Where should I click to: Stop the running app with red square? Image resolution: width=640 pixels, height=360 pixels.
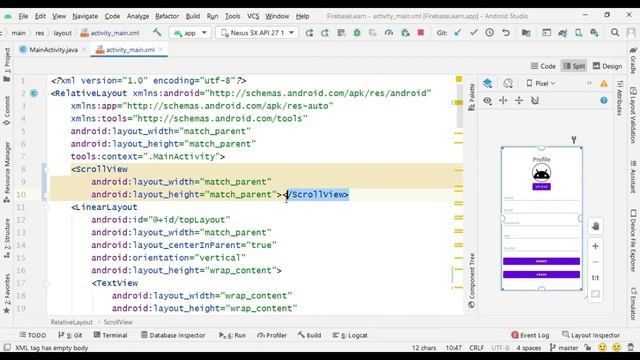click(420, 32)
